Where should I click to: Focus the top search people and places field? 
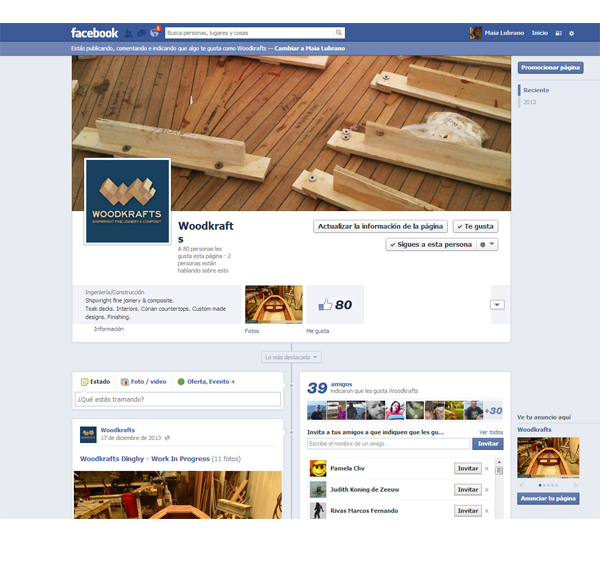coord(249,33)
